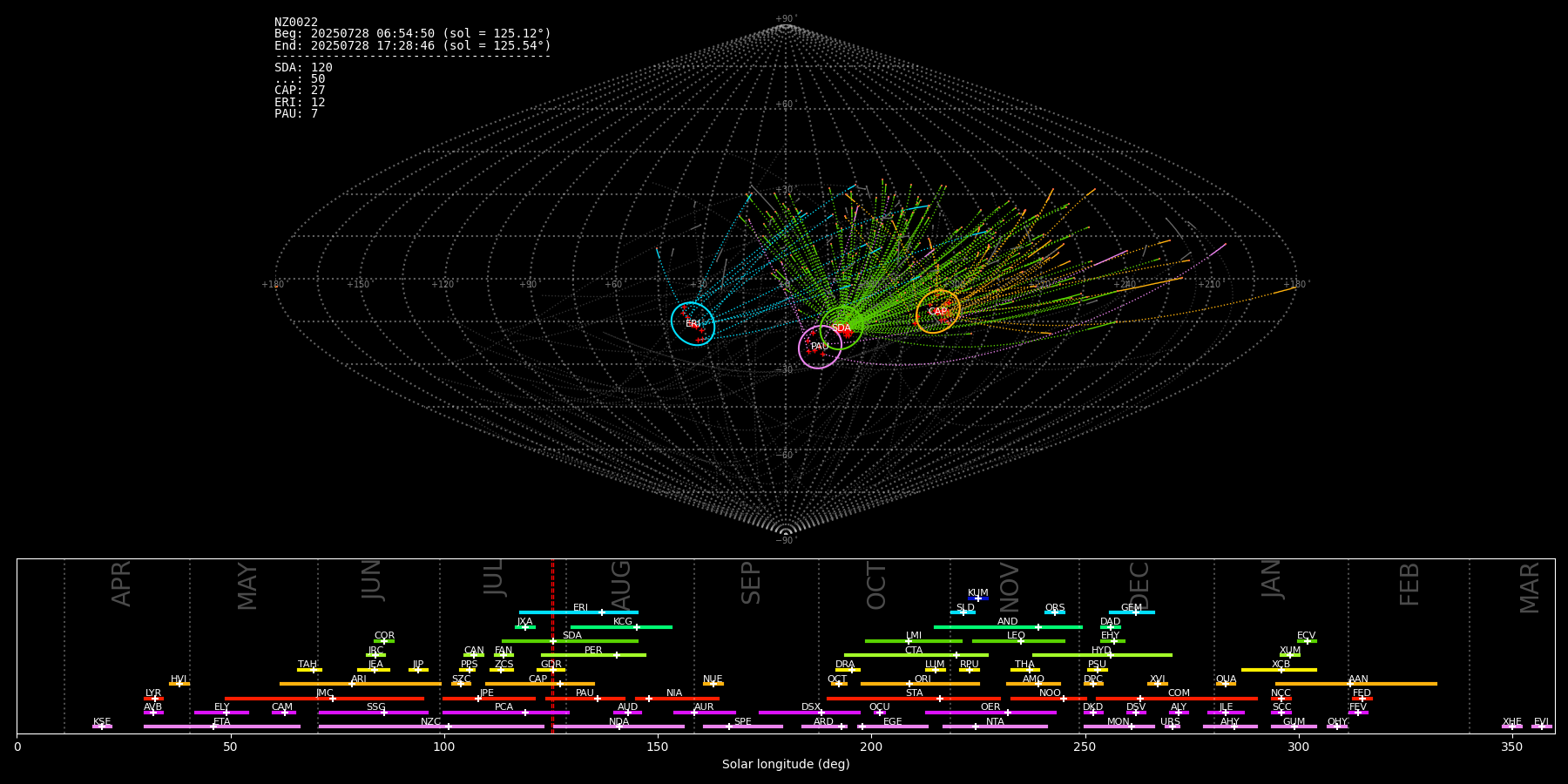The width and height of the screenshot is (1568, 784).
Task: Click the COR shower label in the timeline
Action: click(x=384, y=636)
